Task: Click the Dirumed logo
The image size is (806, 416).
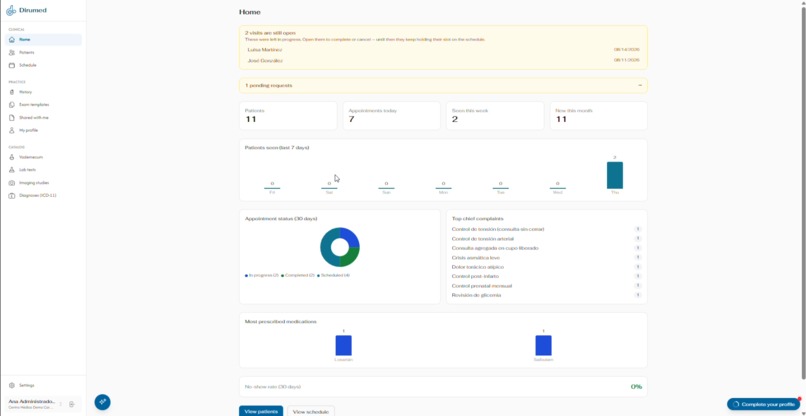Action: coord(26,10)
